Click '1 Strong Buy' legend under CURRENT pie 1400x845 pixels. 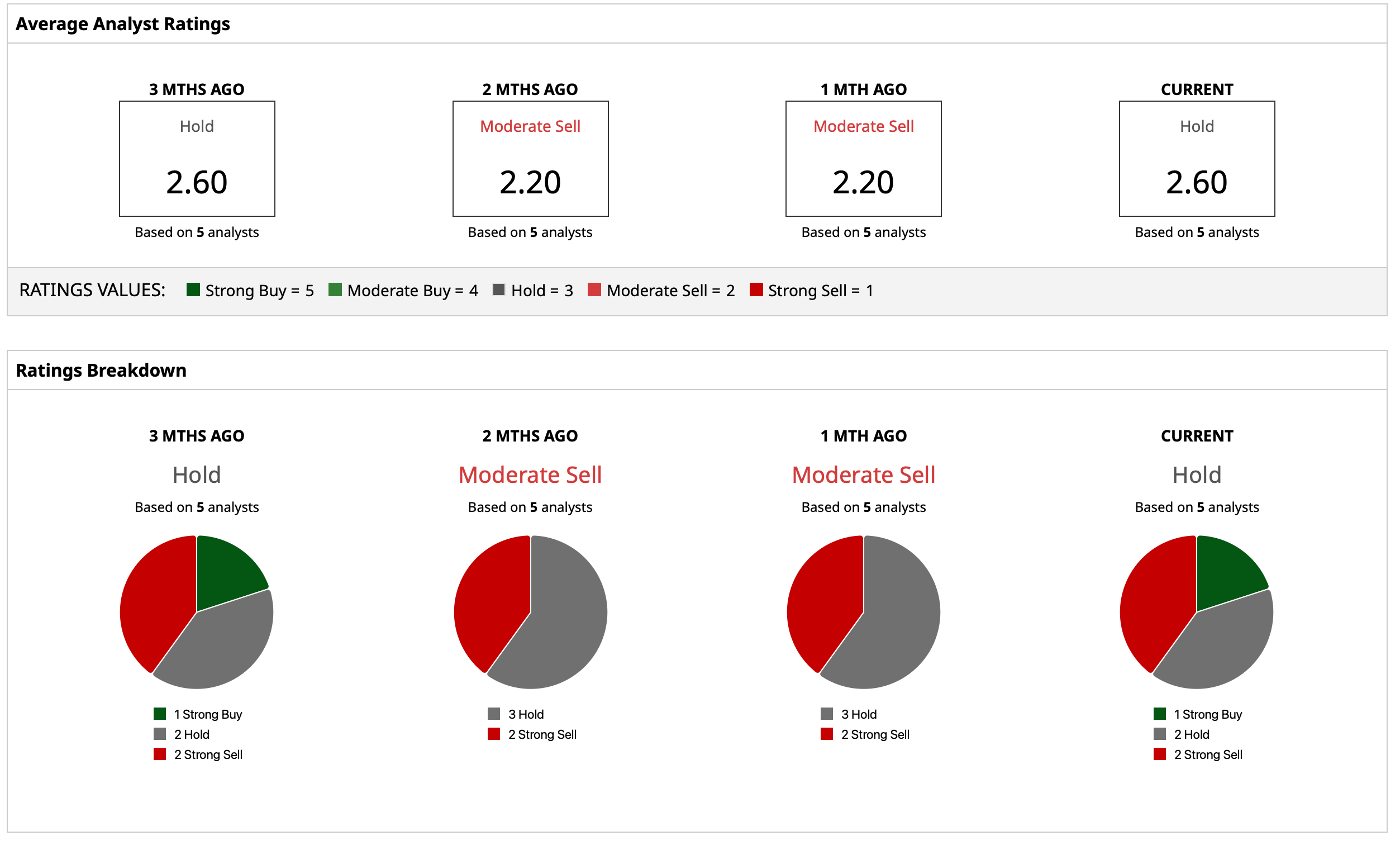point(1207,714)
